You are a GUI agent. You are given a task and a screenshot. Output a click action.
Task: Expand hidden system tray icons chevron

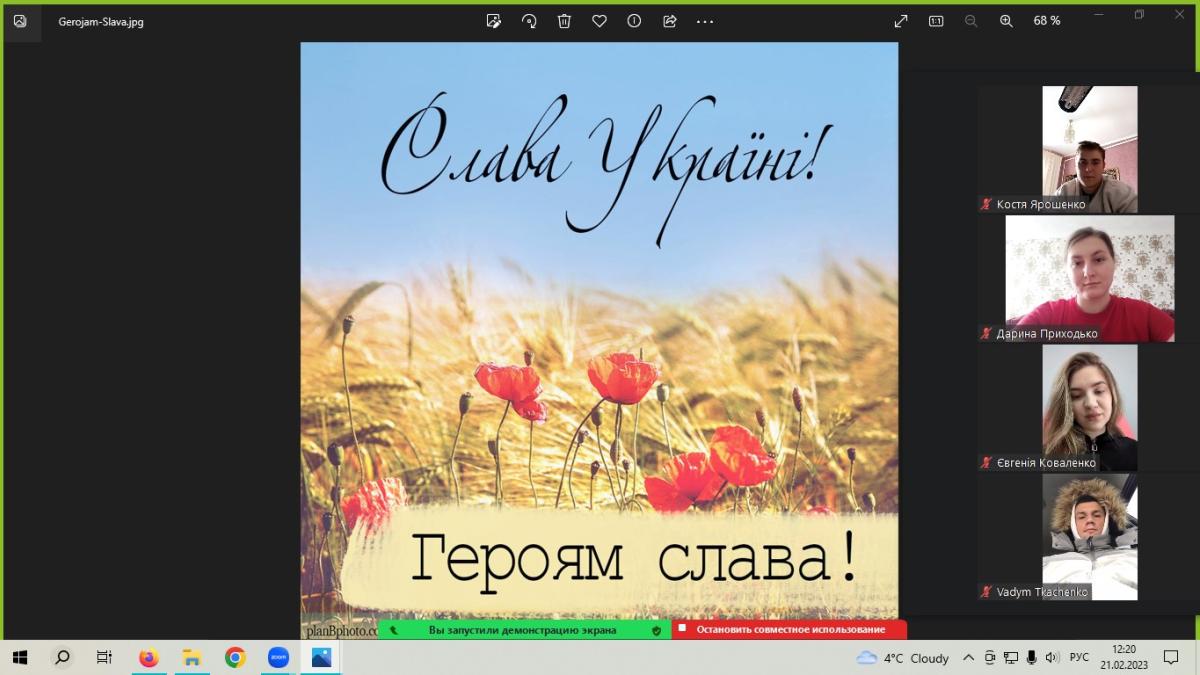coord(968,658)
